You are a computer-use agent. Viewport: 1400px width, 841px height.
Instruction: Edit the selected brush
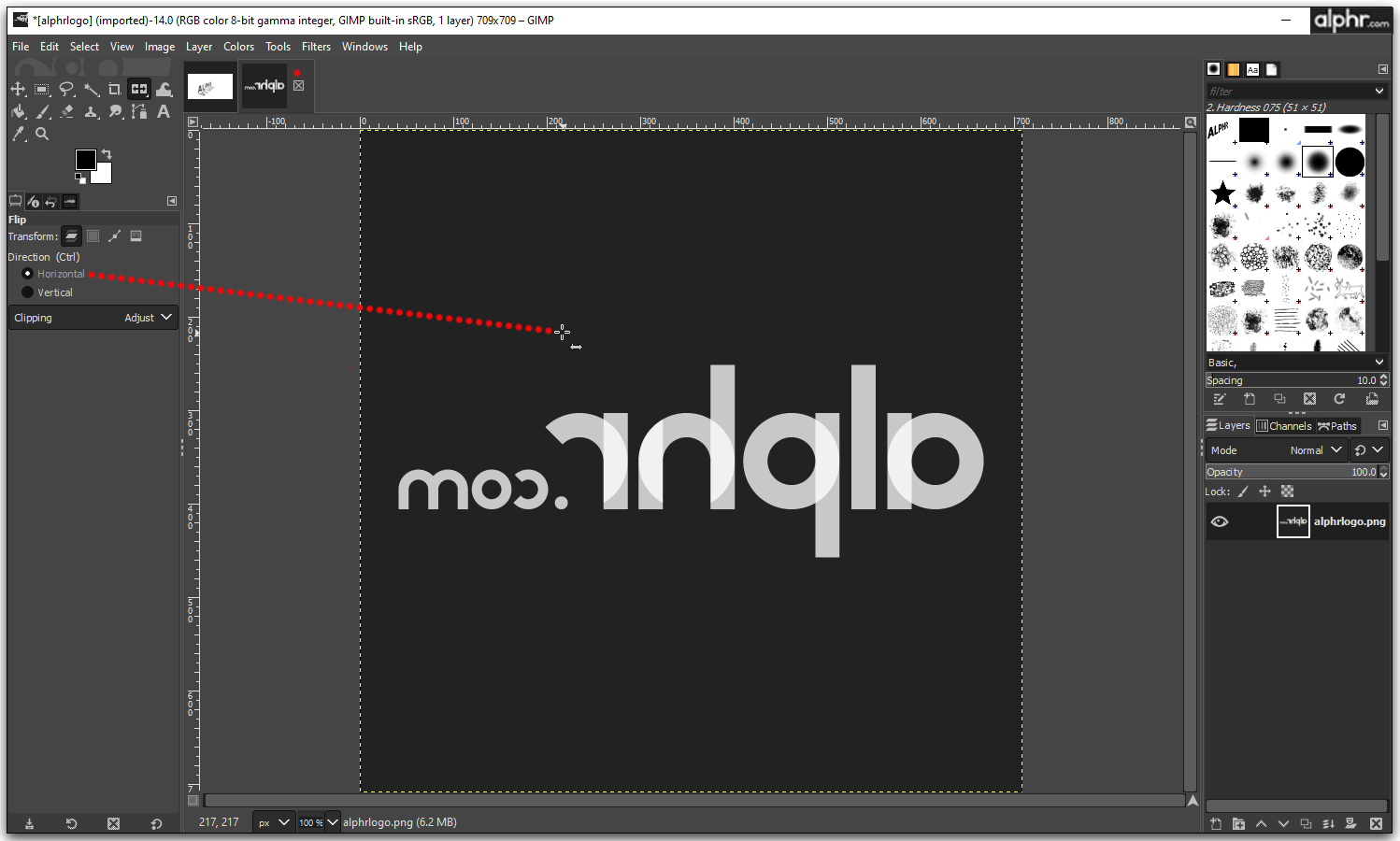(1219, 399)
